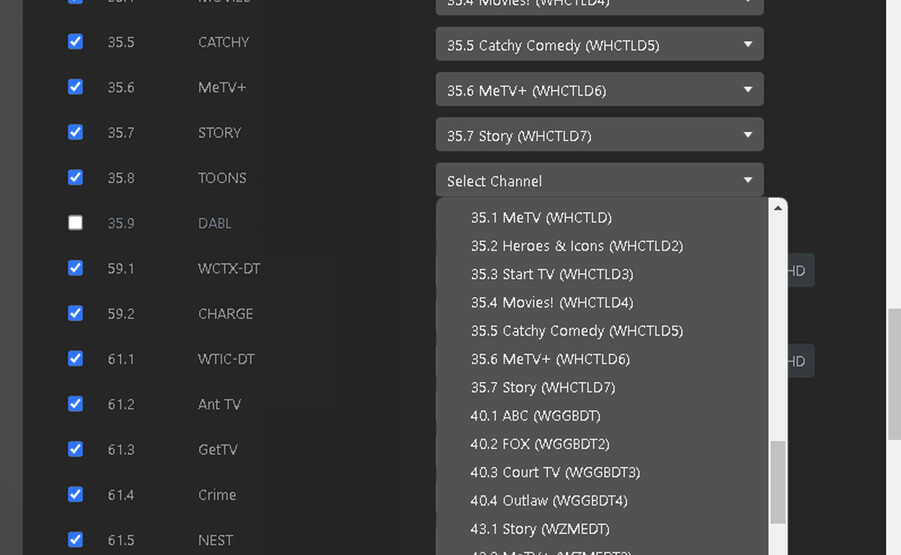The image size is (901, 555).
Task: Choose 43.1 Story (WZMEDT) option
Action: [x=540, y=529]
